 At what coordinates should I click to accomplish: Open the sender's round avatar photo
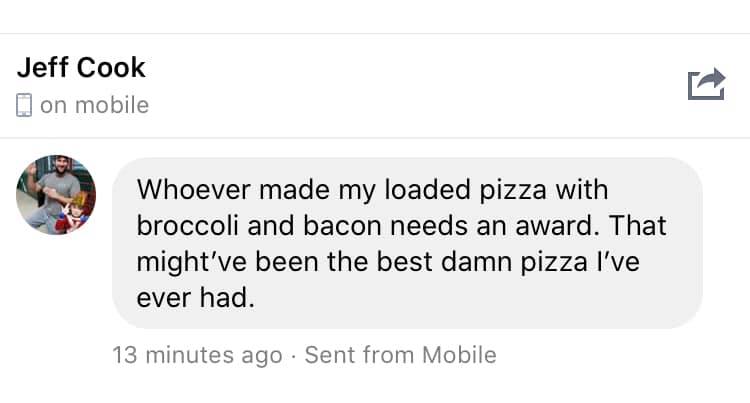56,195
